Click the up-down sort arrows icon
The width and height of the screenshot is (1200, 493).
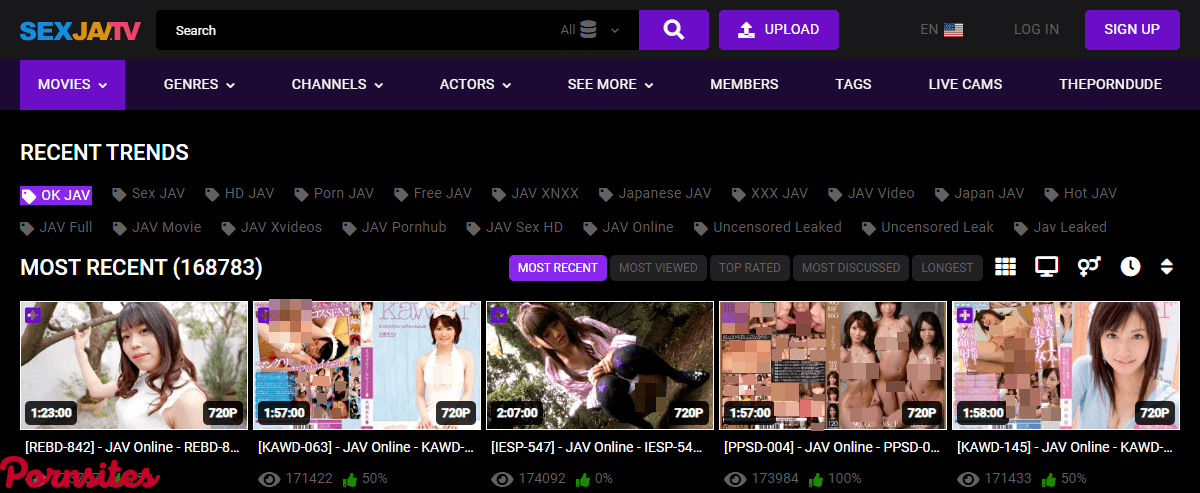1166,267
